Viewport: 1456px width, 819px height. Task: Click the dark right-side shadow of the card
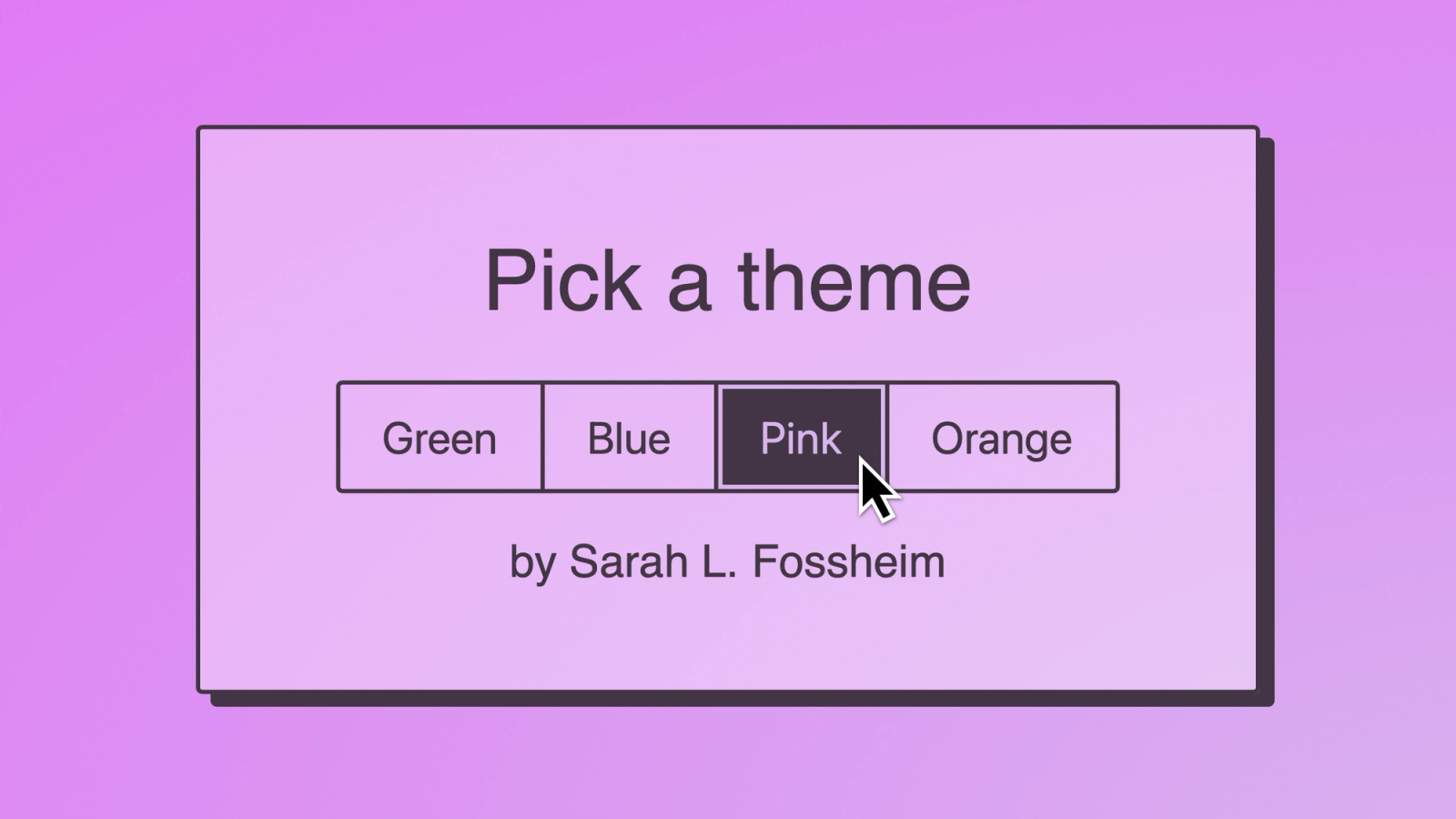click(1267, 419)
